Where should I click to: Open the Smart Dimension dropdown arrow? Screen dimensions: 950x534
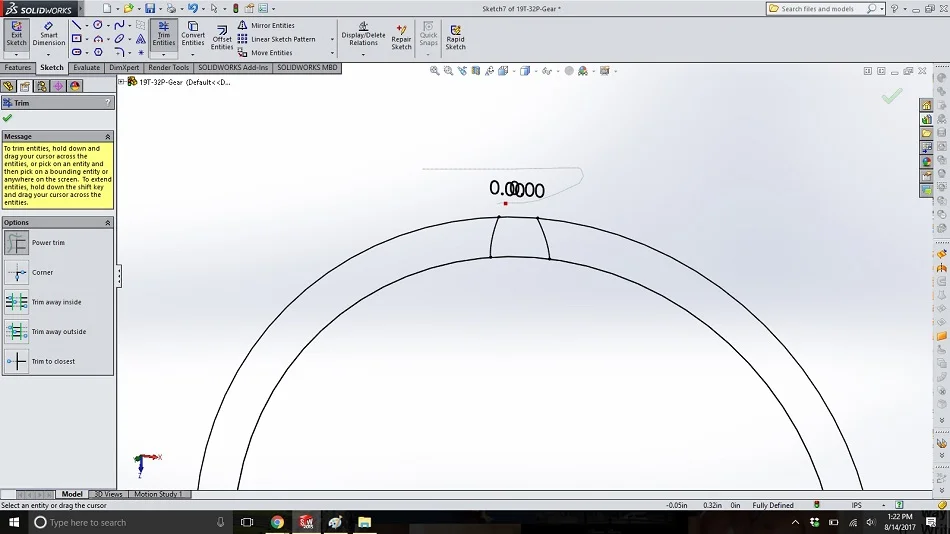coord(48,55)
